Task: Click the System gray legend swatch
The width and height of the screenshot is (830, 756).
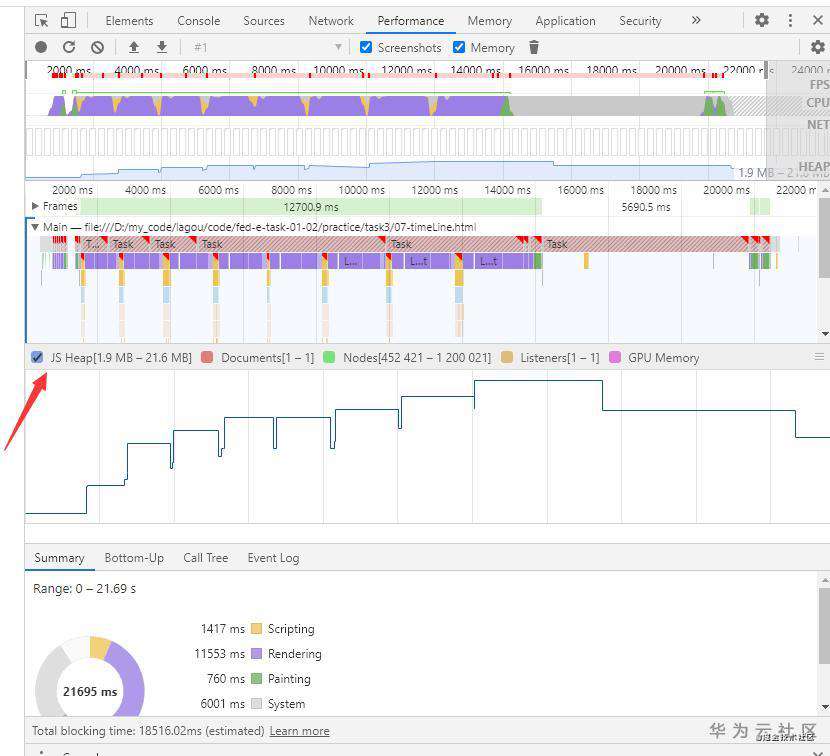Action: tap(256, 703)
